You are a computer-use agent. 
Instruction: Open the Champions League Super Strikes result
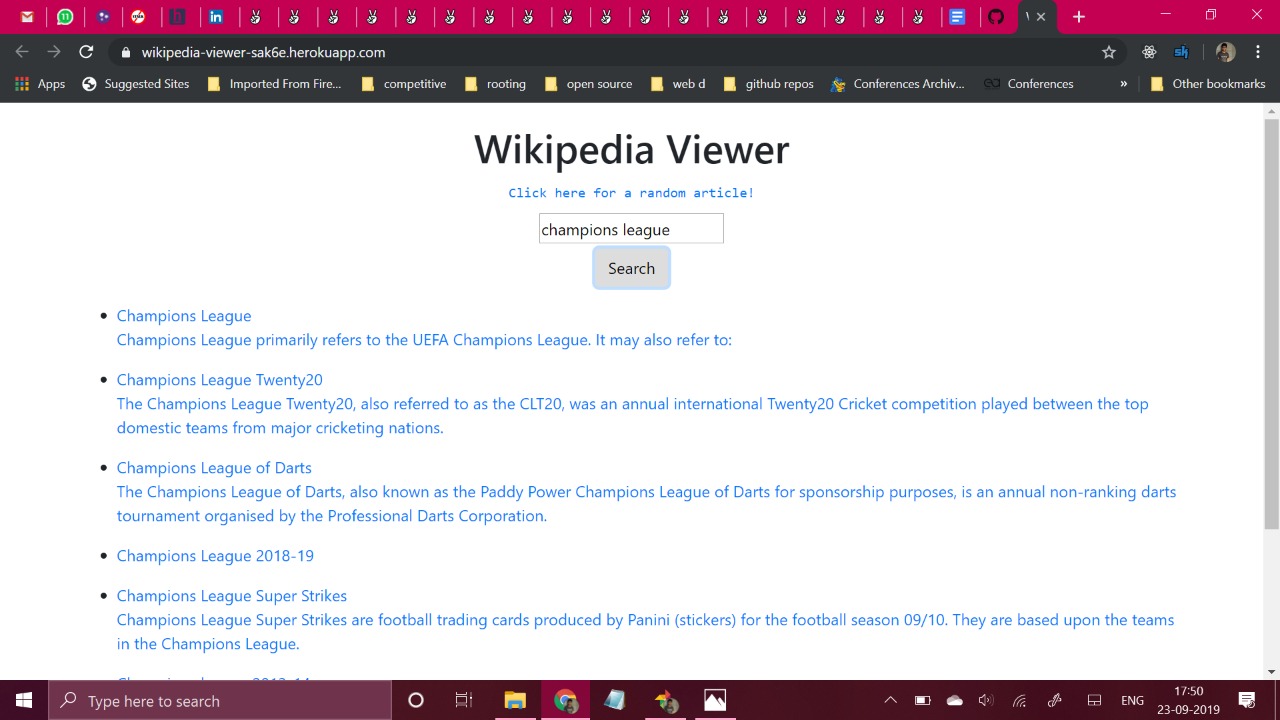coord(232,596)
